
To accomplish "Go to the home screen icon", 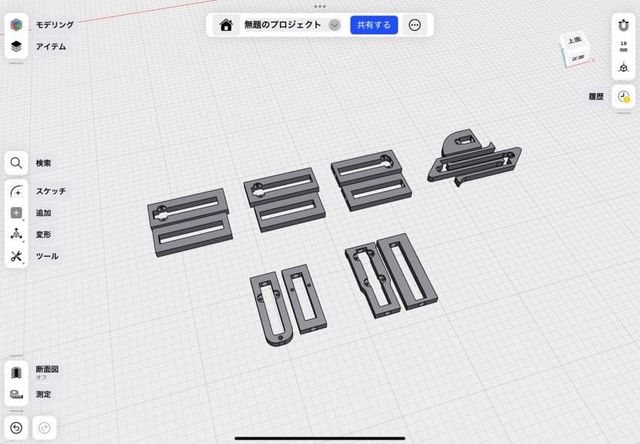I will pyautogui.click(x=226, y=25).
